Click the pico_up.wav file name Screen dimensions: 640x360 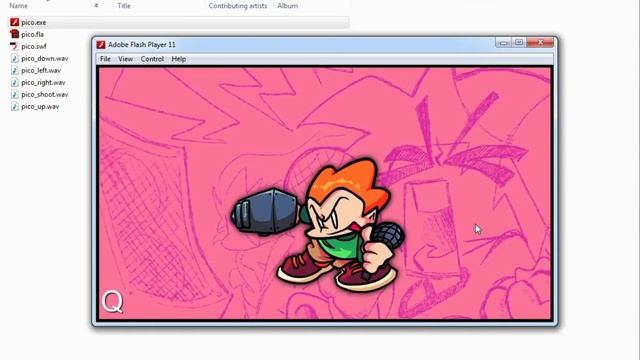click(x=40, y=107)
